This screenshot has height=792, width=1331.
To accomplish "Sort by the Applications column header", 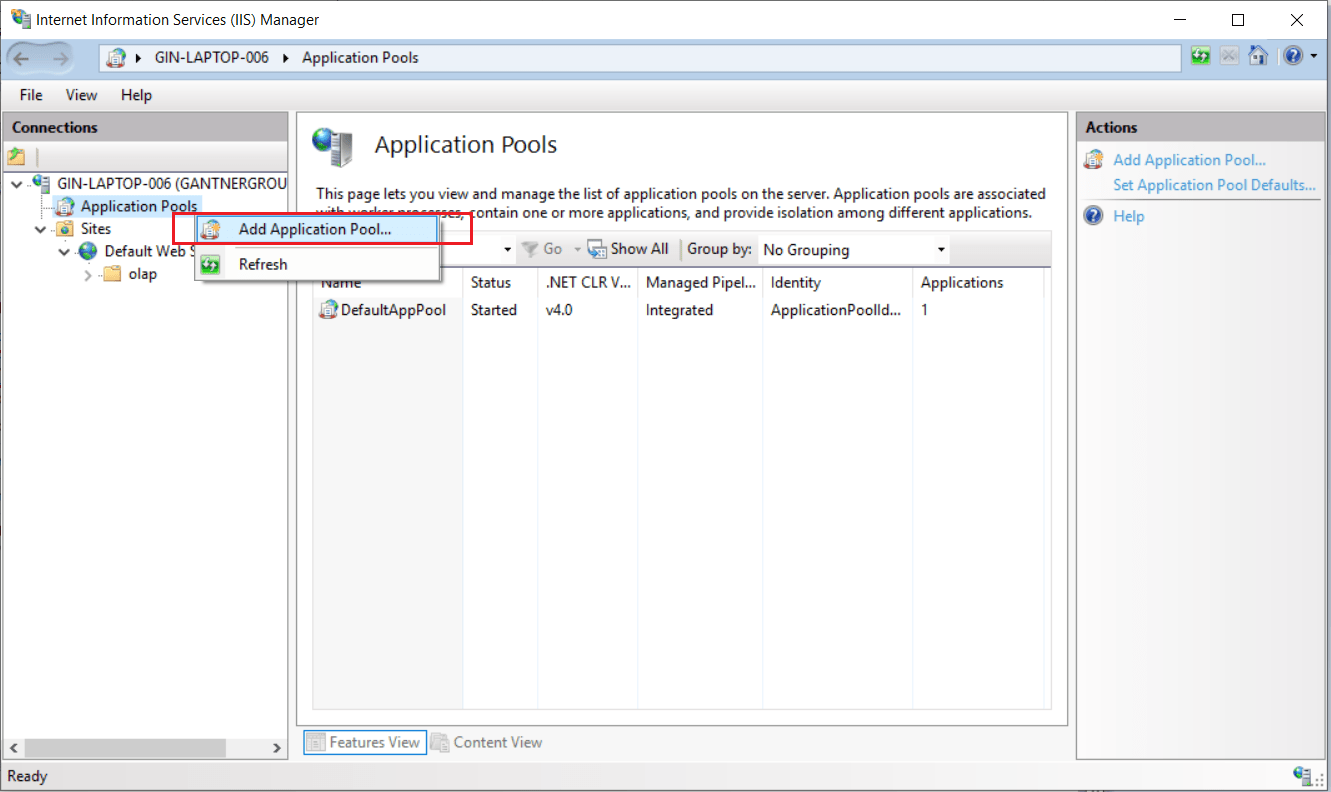I will coord(978,283).
